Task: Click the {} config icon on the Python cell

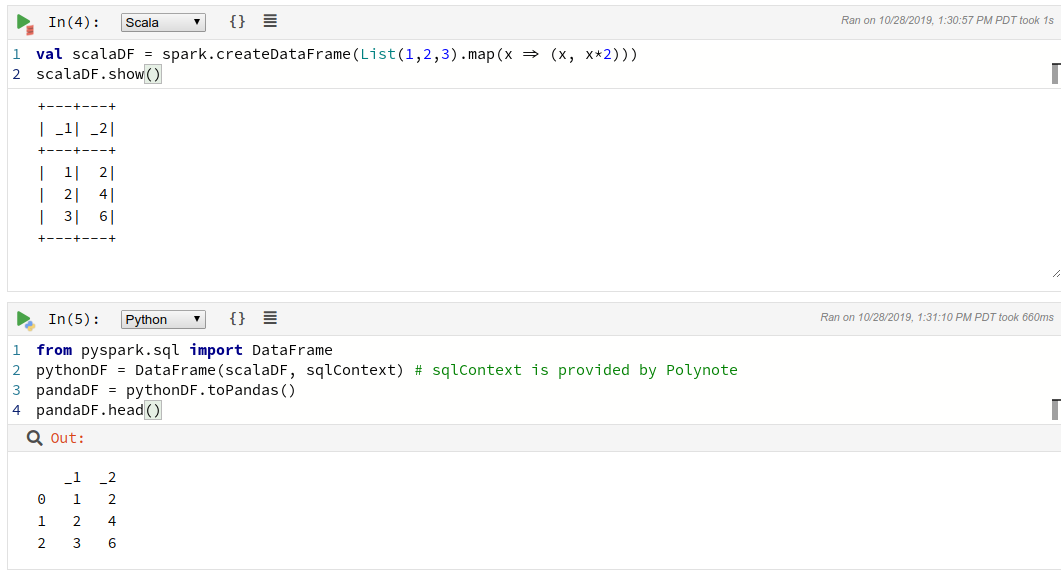Action: (237, 318)
